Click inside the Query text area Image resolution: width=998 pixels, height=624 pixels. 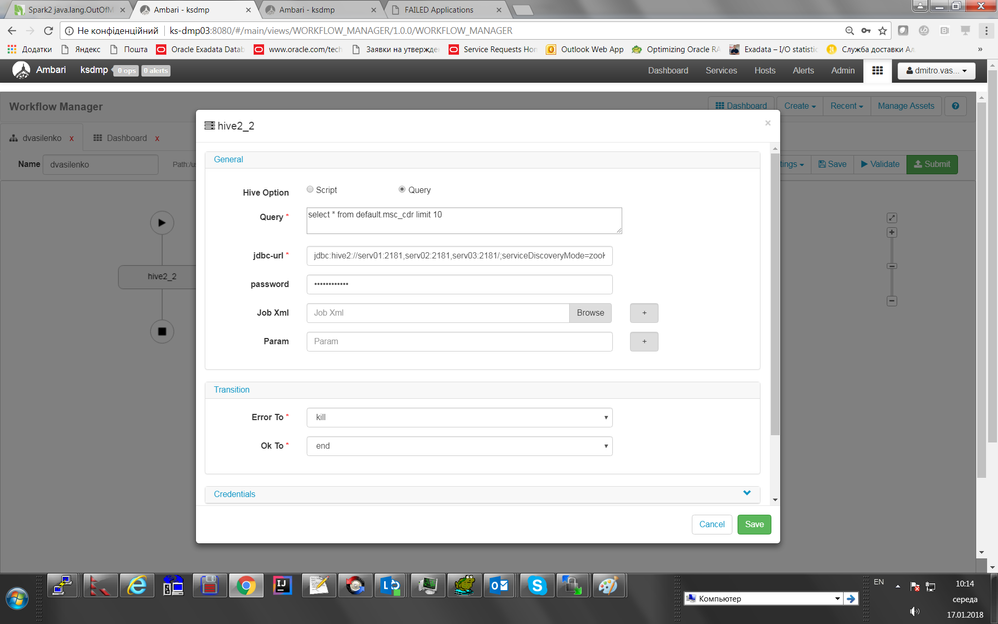463,218
